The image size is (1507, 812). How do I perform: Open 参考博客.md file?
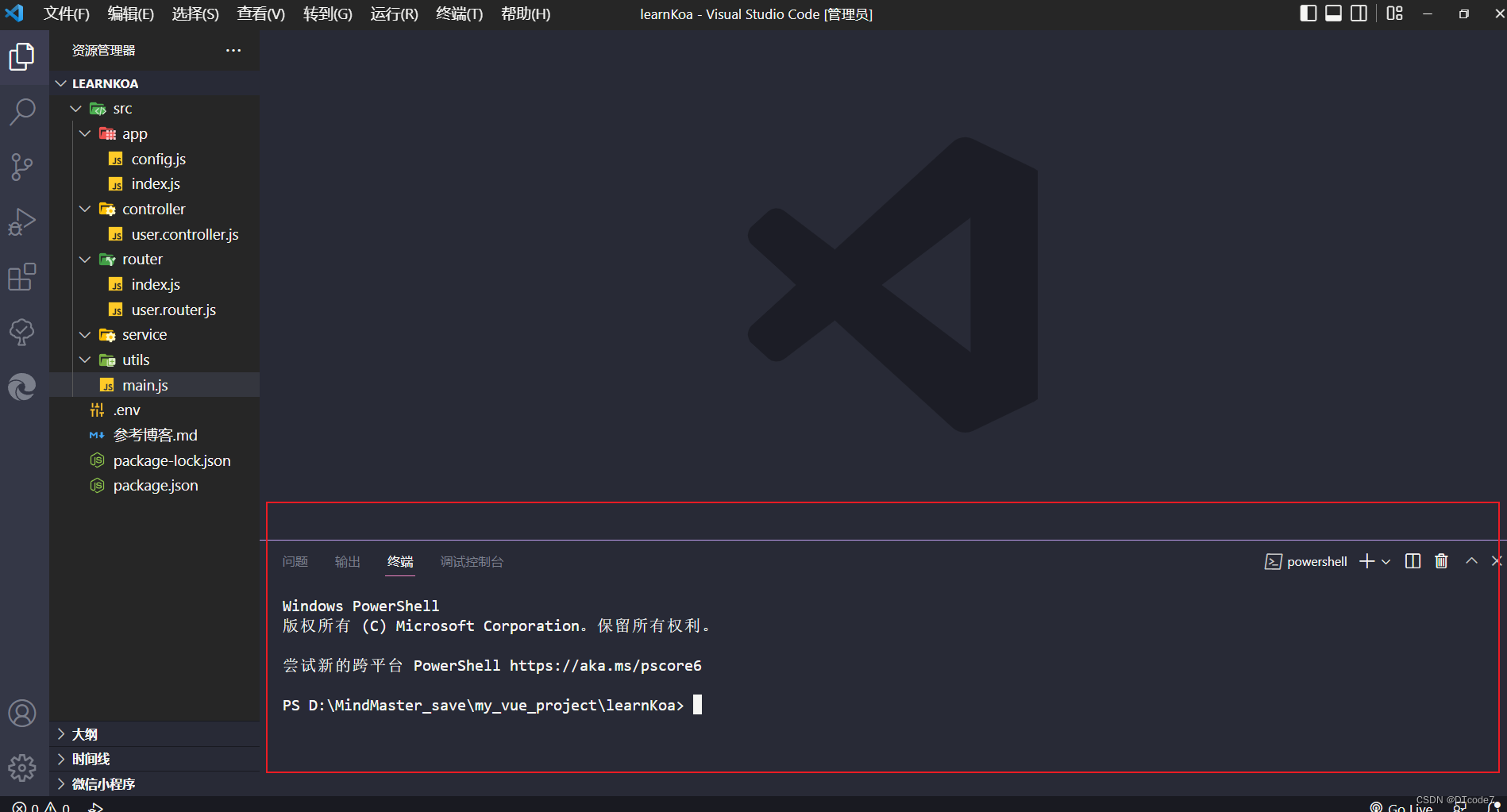pos(154,435)
